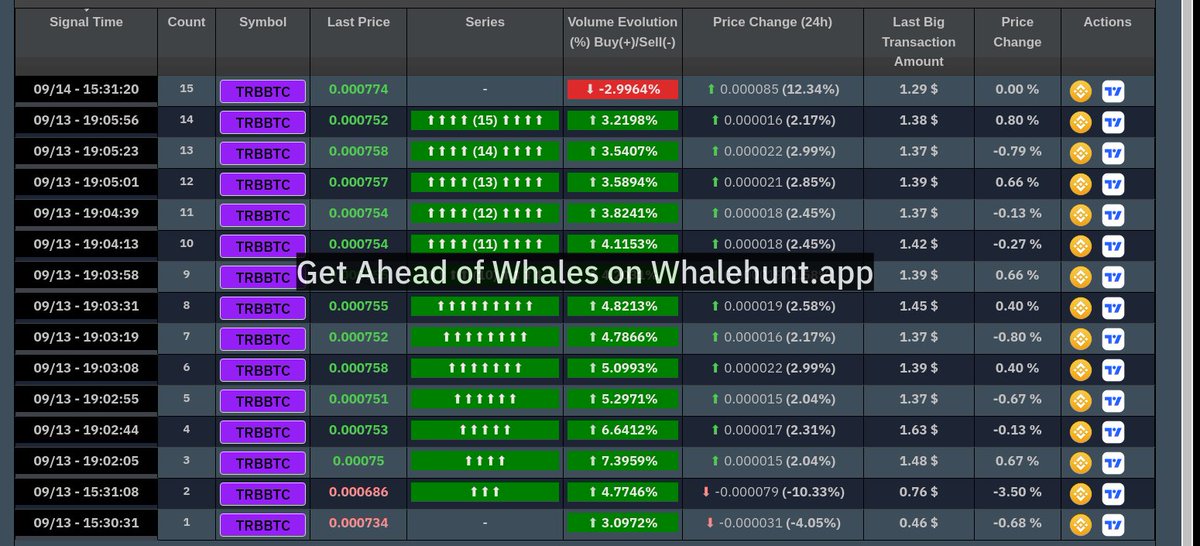The height and width of the screenshot is (546, 1200).
Task: Select price change -0.000079 (-10.33%)
Action: point(771,493)
